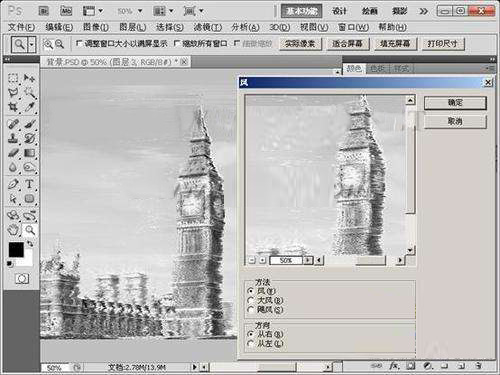Open the 编辑 menu

click(x=59, y=27)
